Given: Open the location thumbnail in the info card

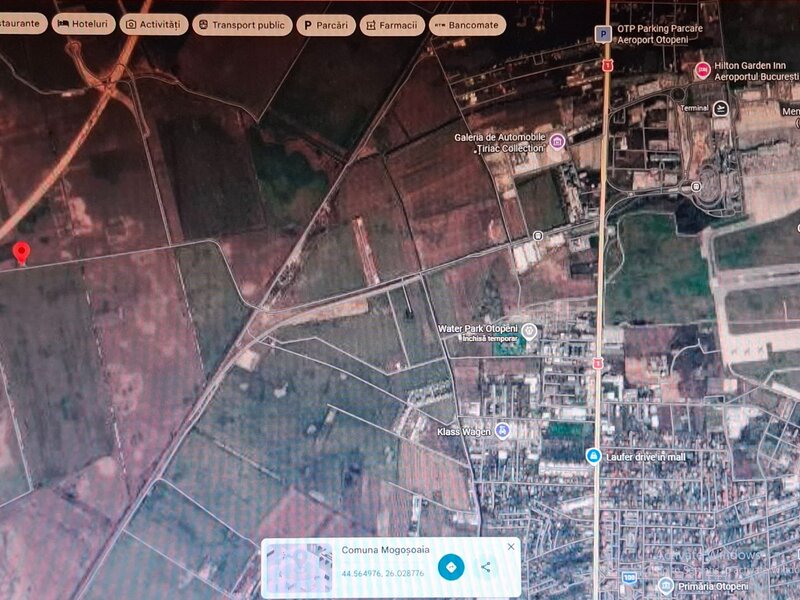Looking at the screenshot, I should pyautogui.click(x=299, y=567).
